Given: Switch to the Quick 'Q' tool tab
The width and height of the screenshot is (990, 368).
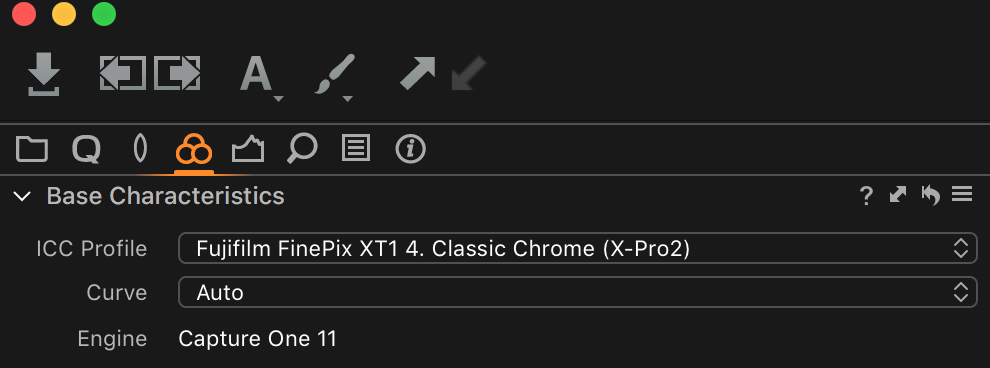Looking at the screenshot, I should (x=86, y=150).
